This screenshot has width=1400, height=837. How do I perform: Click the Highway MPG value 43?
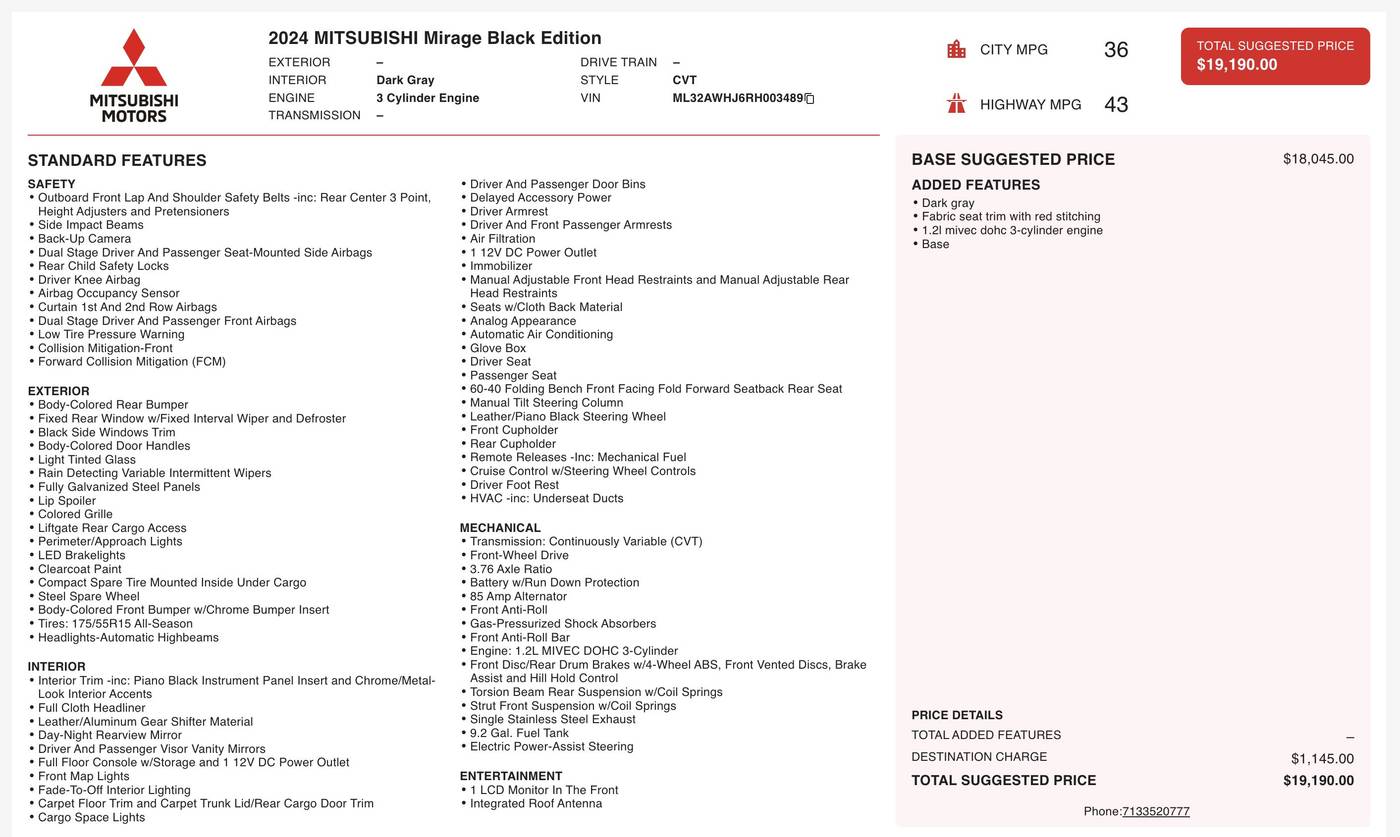[x=1116, y=104]
